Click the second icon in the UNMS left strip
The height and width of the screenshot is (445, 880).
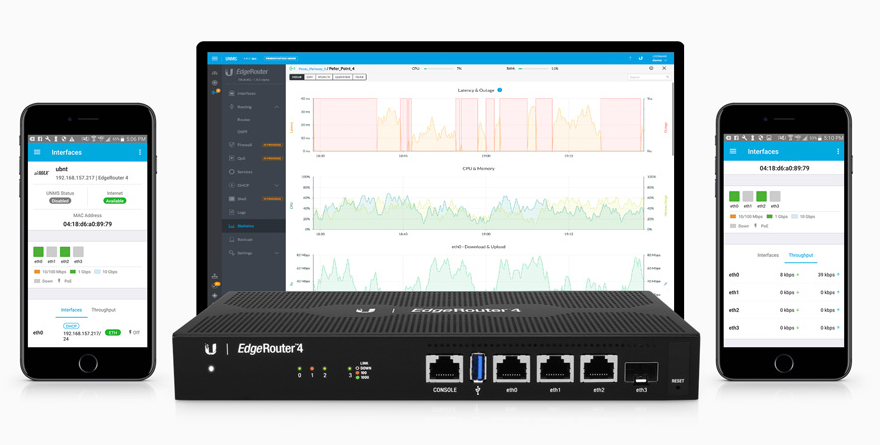[215, 82]
